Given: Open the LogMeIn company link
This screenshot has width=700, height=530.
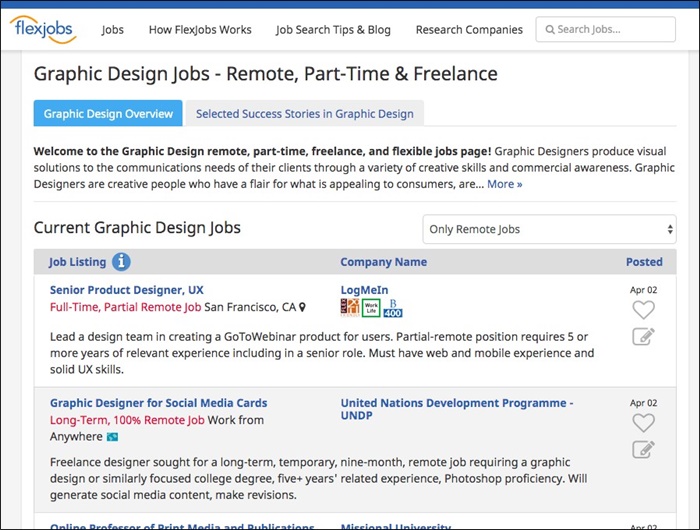Looking at the screenshot, I should [364, 290].
